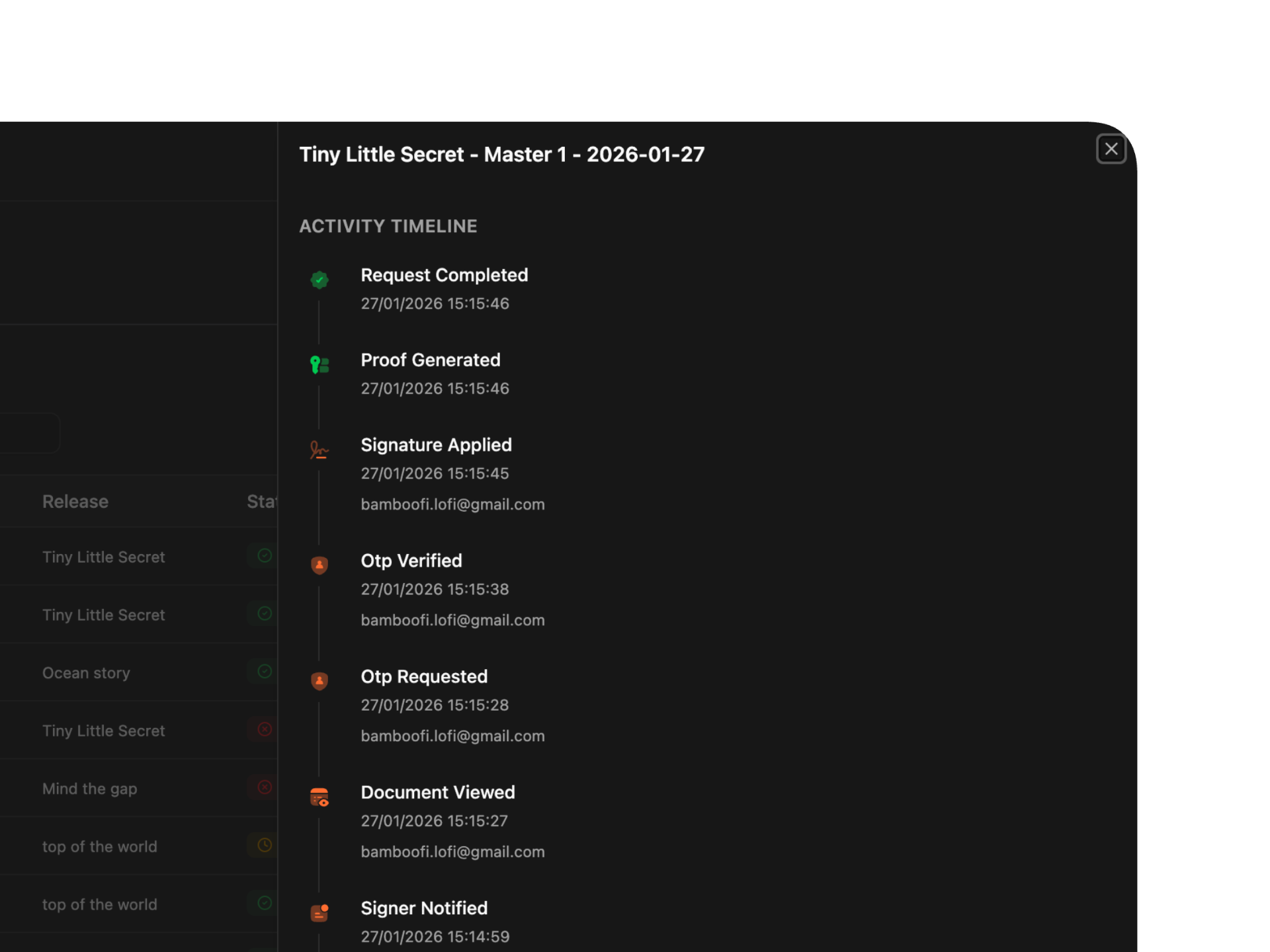Image resolution: width=1270 pixels, height=952 pixels.
Task: Click the email under Signature Applied
Action: 452,504
